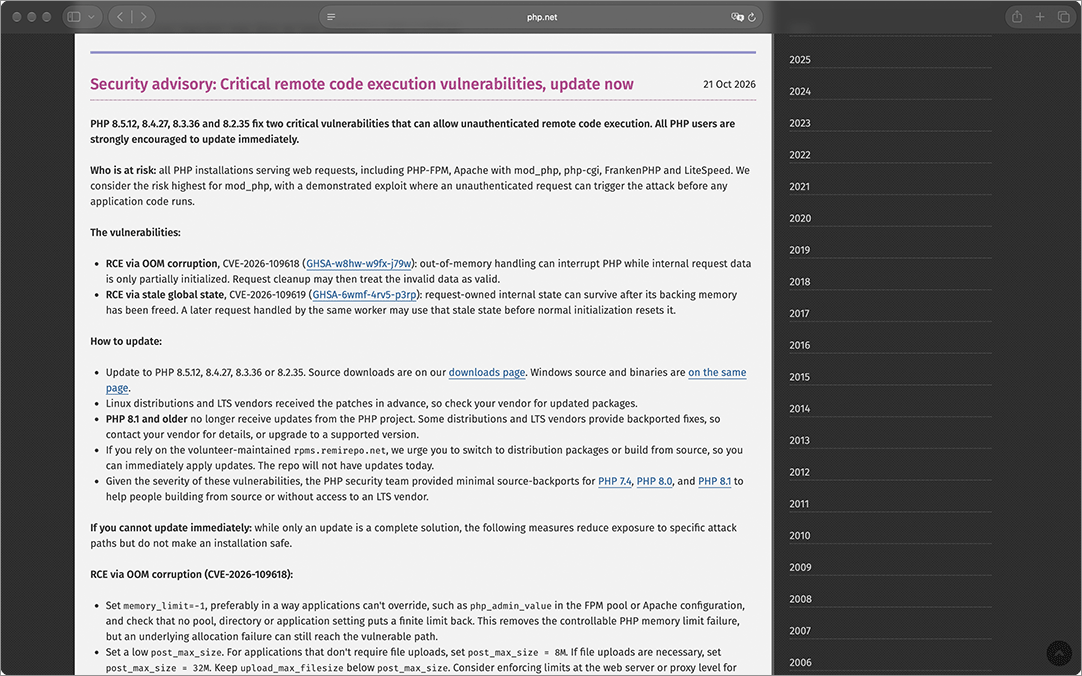Click the '21 Oct 2026' date text
Viewport: 1082px width, 676px height.
729,84
